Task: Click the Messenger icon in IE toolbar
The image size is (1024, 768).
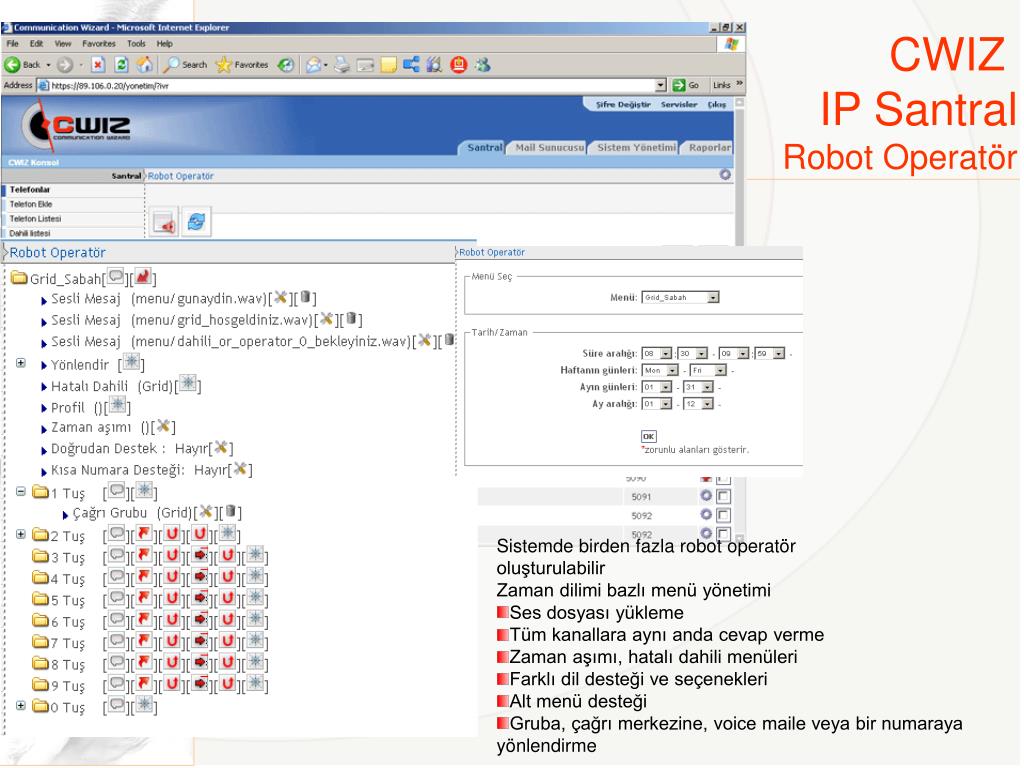Action: click(x=483, y=65)
